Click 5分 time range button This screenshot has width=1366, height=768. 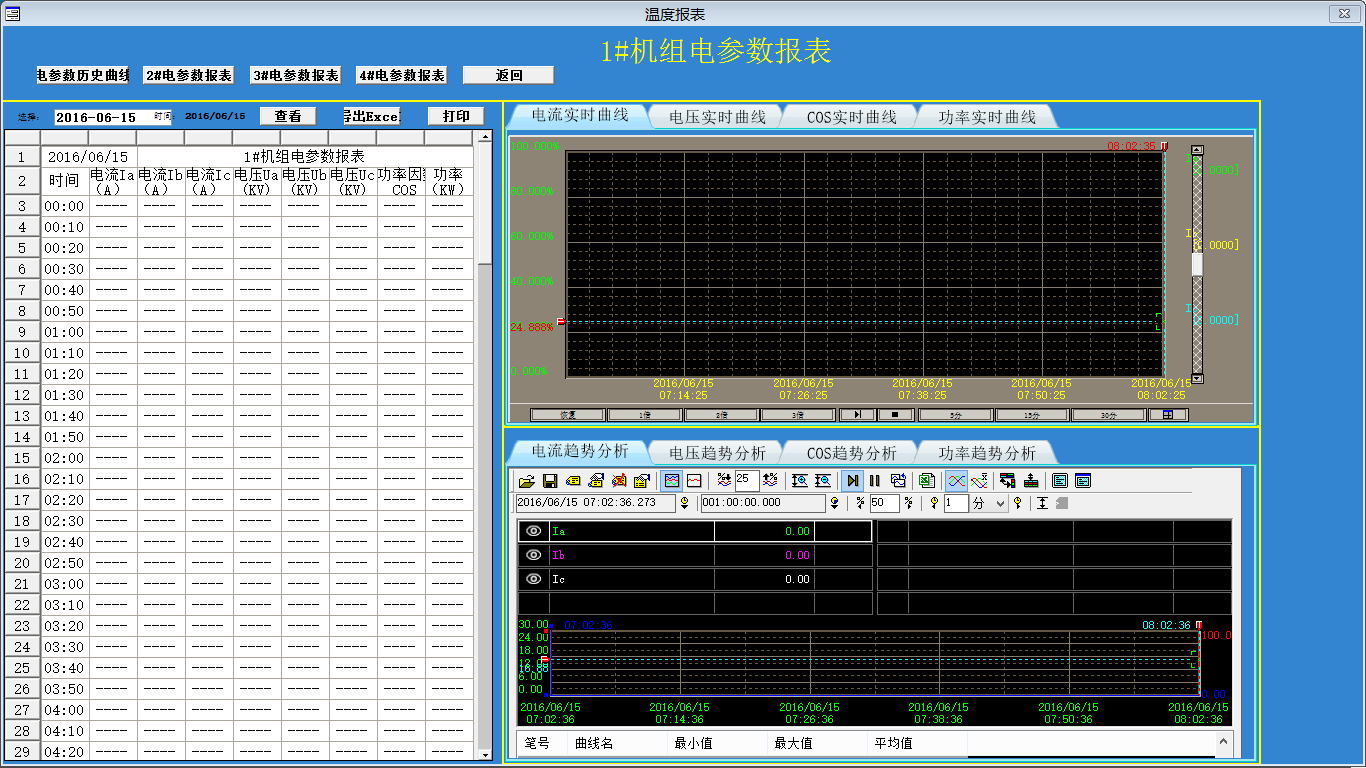coord(955,414)
